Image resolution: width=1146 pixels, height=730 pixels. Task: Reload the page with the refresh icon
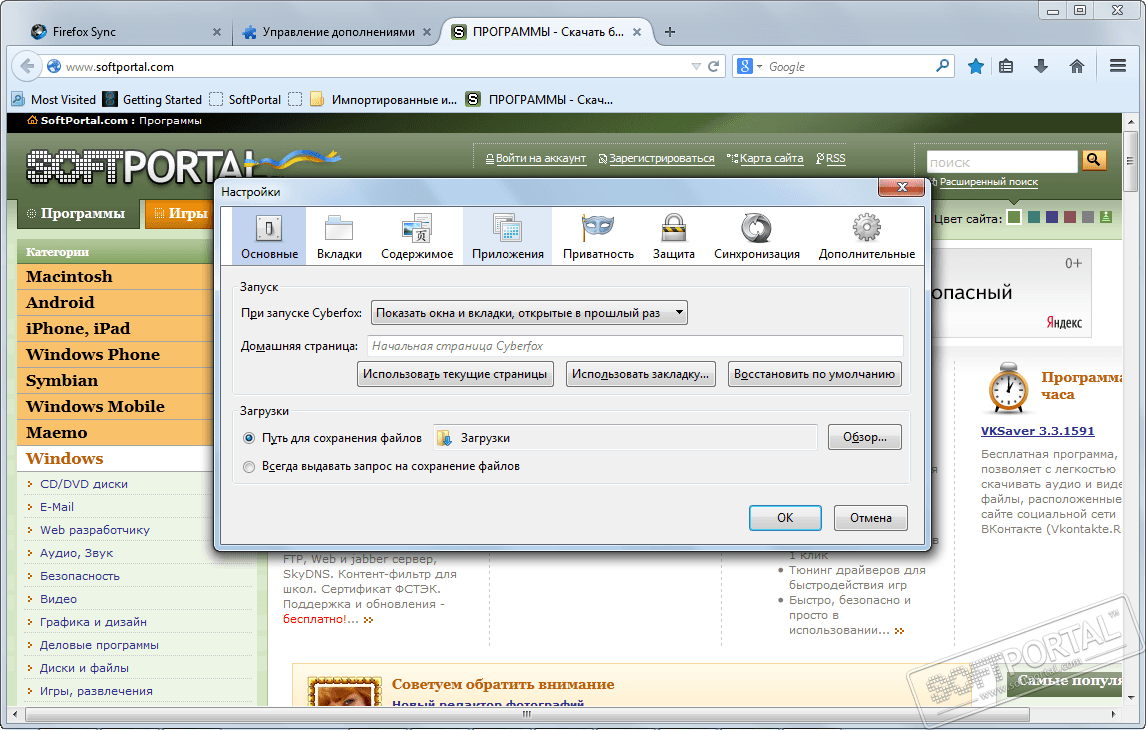(714, 66)
